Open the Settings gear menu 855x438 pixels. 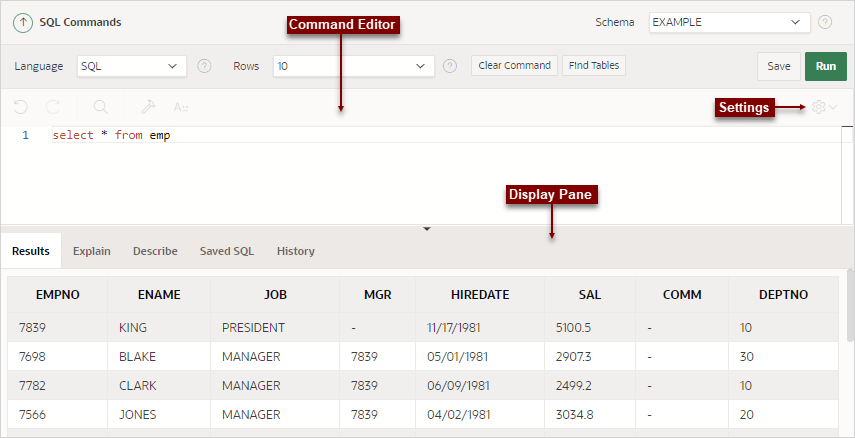(x=824, y=107)
